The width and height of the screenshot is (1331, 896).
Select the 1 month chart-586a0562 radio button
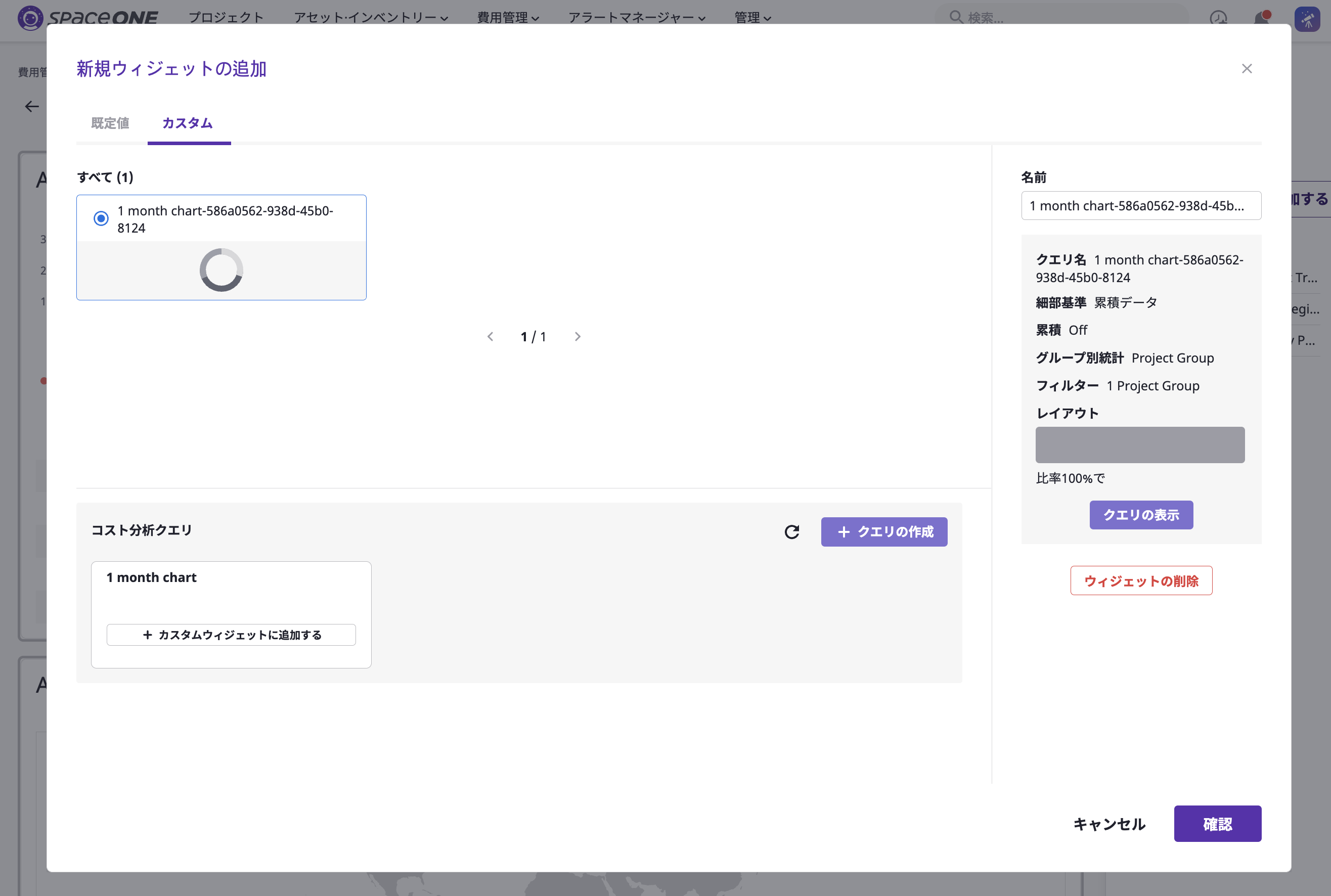click(101, 218)
